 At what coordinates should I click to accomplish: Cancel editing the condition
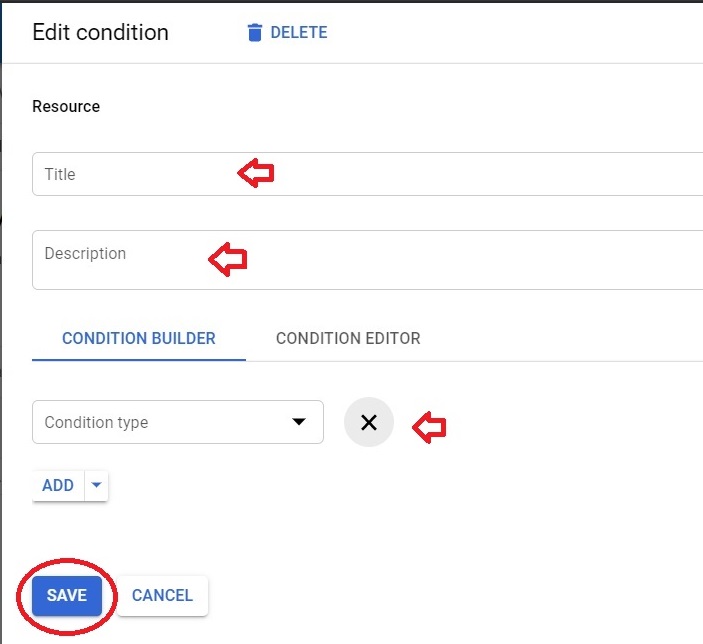coord(162,596)
